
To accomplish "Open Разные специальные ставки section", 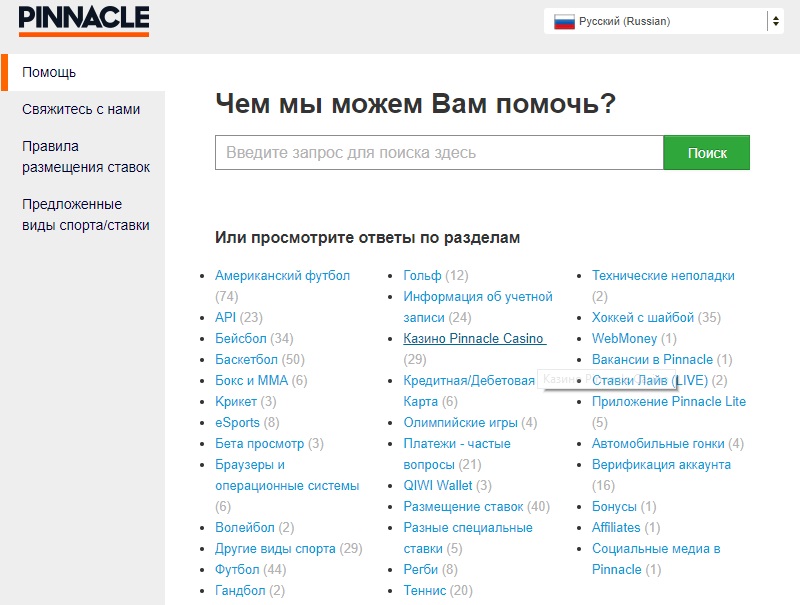I will (468, 538).
